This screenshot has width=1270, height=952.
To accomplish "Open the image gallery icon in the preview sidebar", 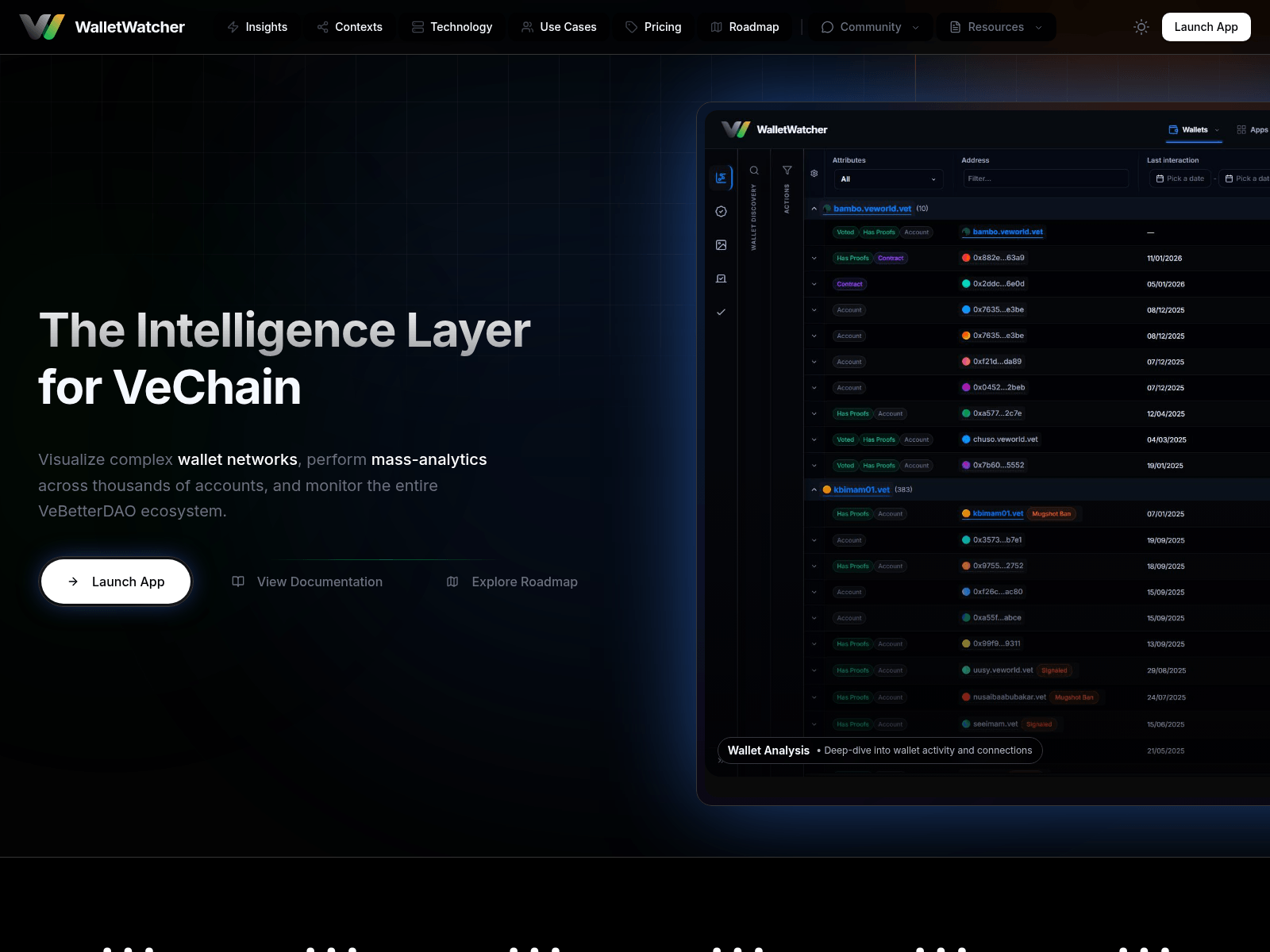I will tap(721, 245).
